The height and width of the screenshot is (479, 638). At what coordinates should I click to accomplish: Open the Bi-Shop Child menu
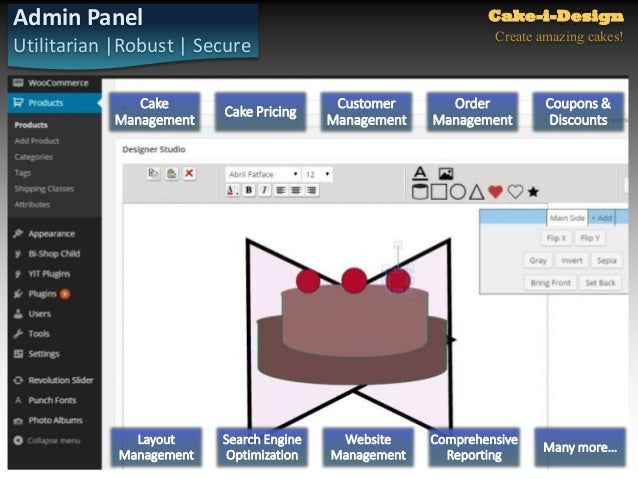(x=55, y=254)
